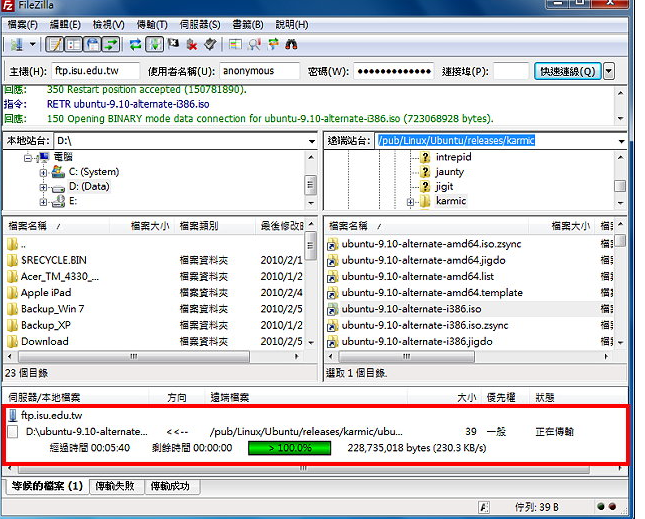Toggle the local directory tree display
This screenshot has height=519, width=645.
pyautogui.click(x=74, y=44)
